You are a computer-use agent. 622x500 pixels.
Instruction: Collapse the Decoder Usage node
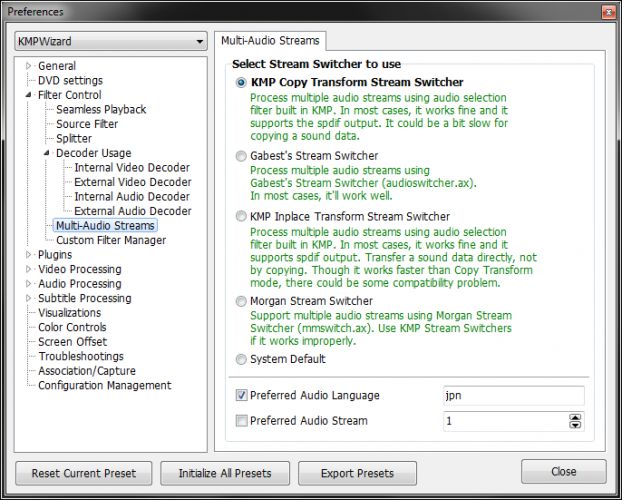coord(46,153)
